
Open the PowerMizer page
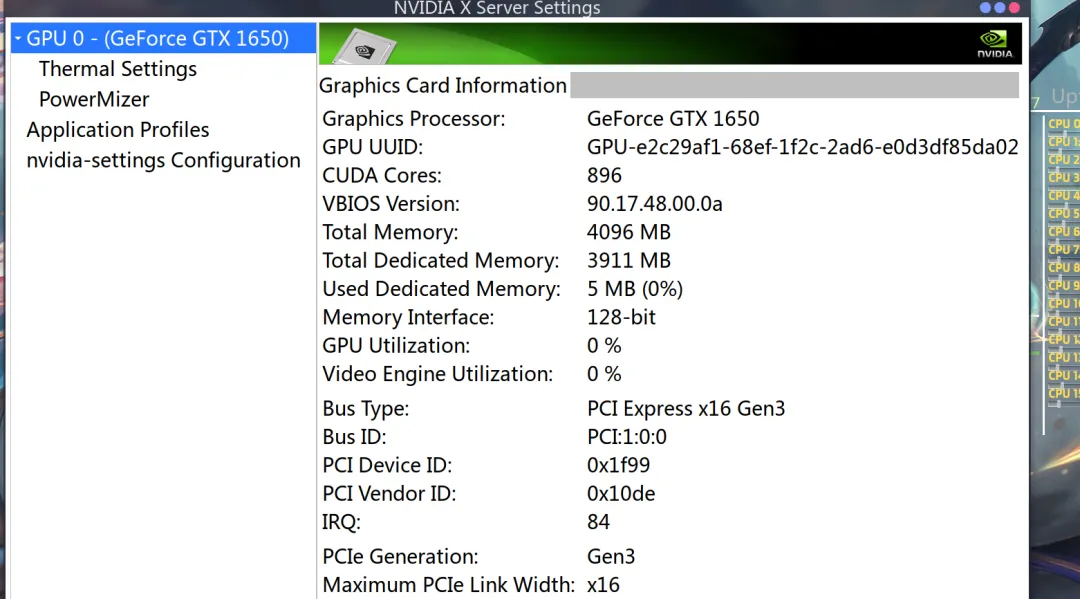94,99
